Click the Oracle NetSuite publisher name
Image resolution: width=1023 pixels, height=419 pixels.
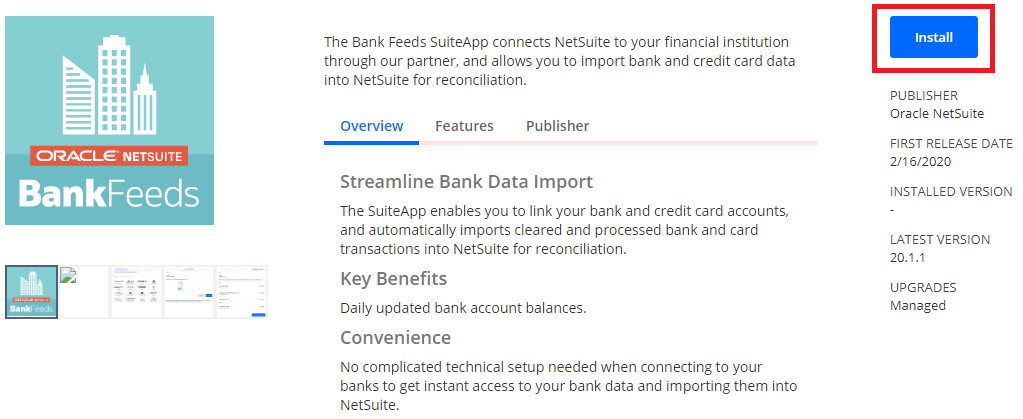pyautogui.click(x=937, y=114)
